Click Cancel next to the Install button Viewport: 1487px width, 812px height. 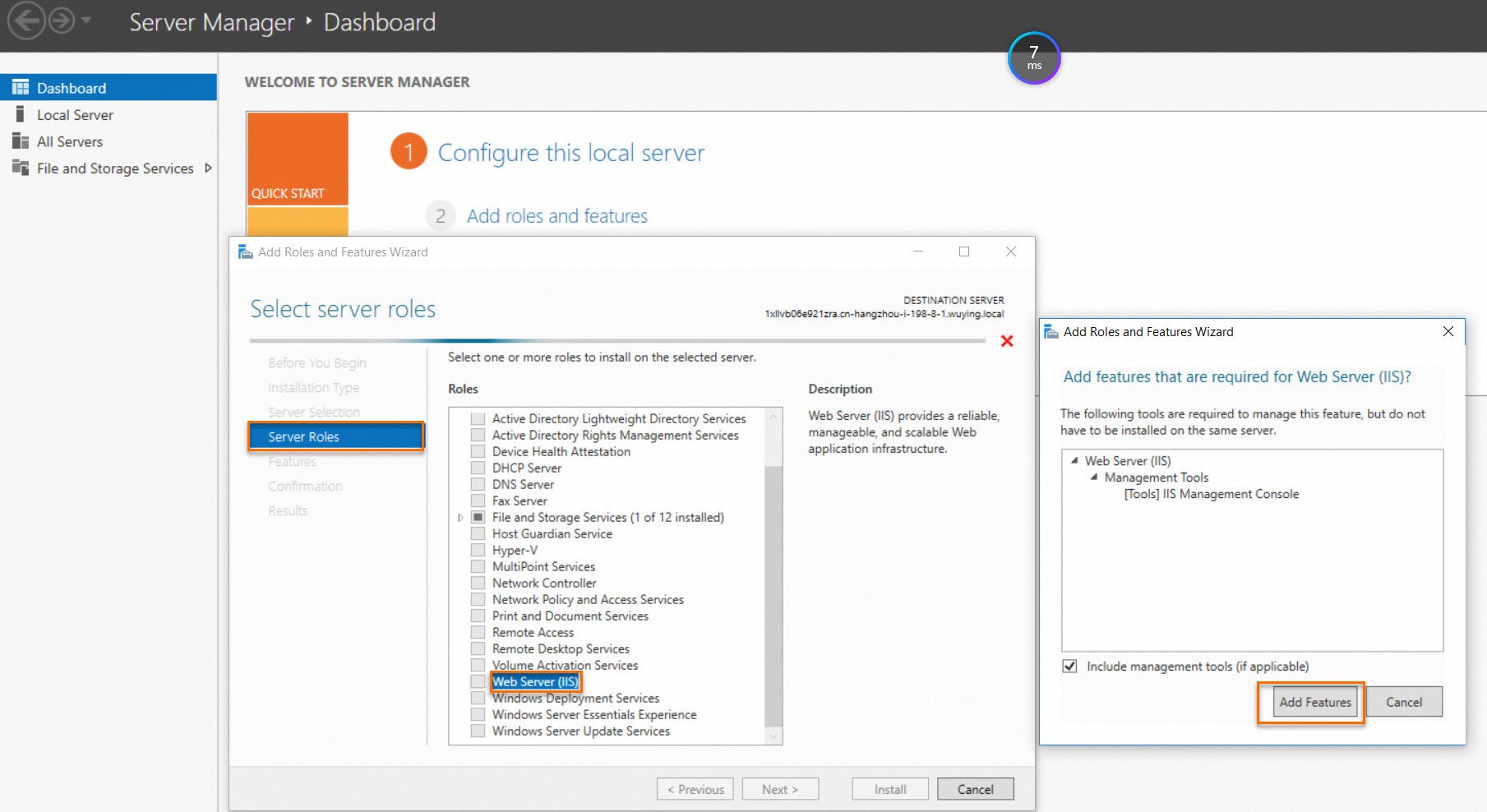975,789
